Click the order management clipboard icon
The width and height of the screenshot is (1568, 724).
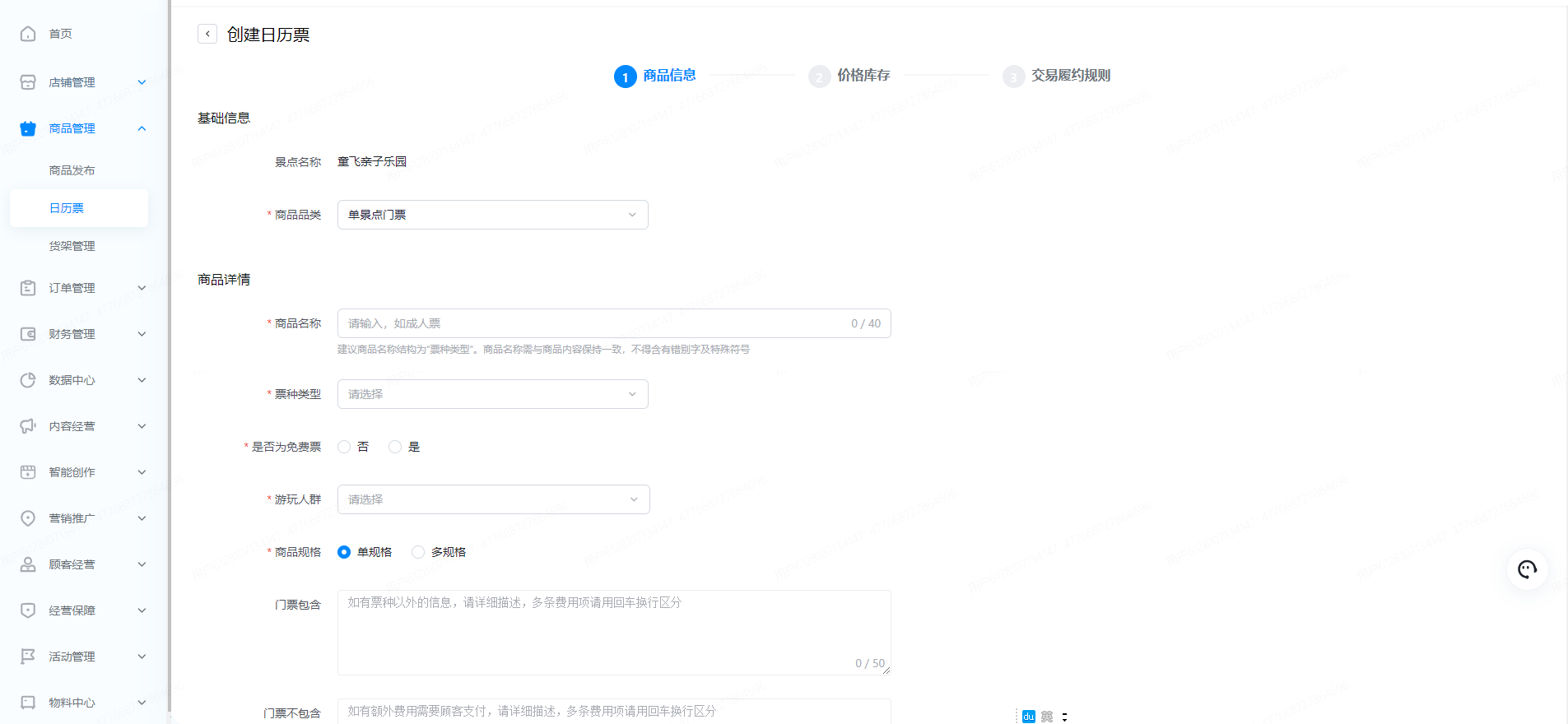pyautogui.click(x=28, y=288)
